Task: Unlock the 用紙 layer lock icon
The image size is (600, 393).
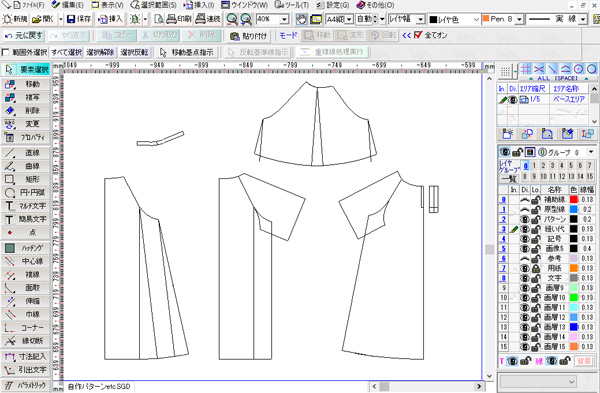Action: click(x=535, y=268)
